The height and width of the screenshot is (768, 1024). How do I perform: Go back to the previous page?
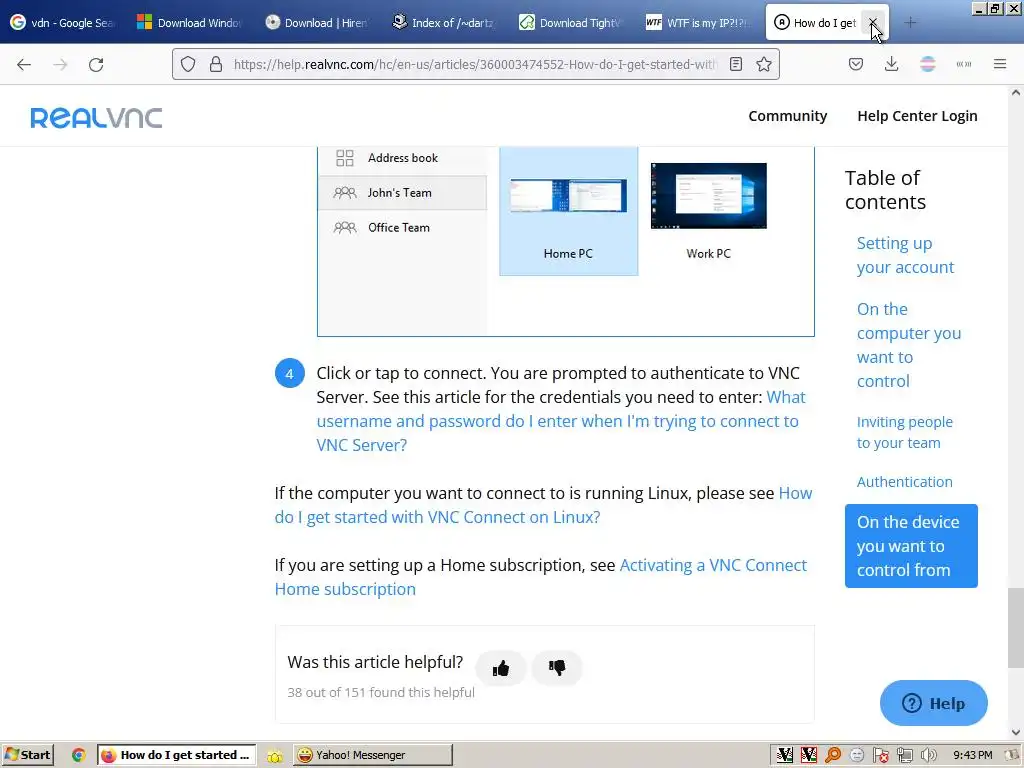click(24, 64)
